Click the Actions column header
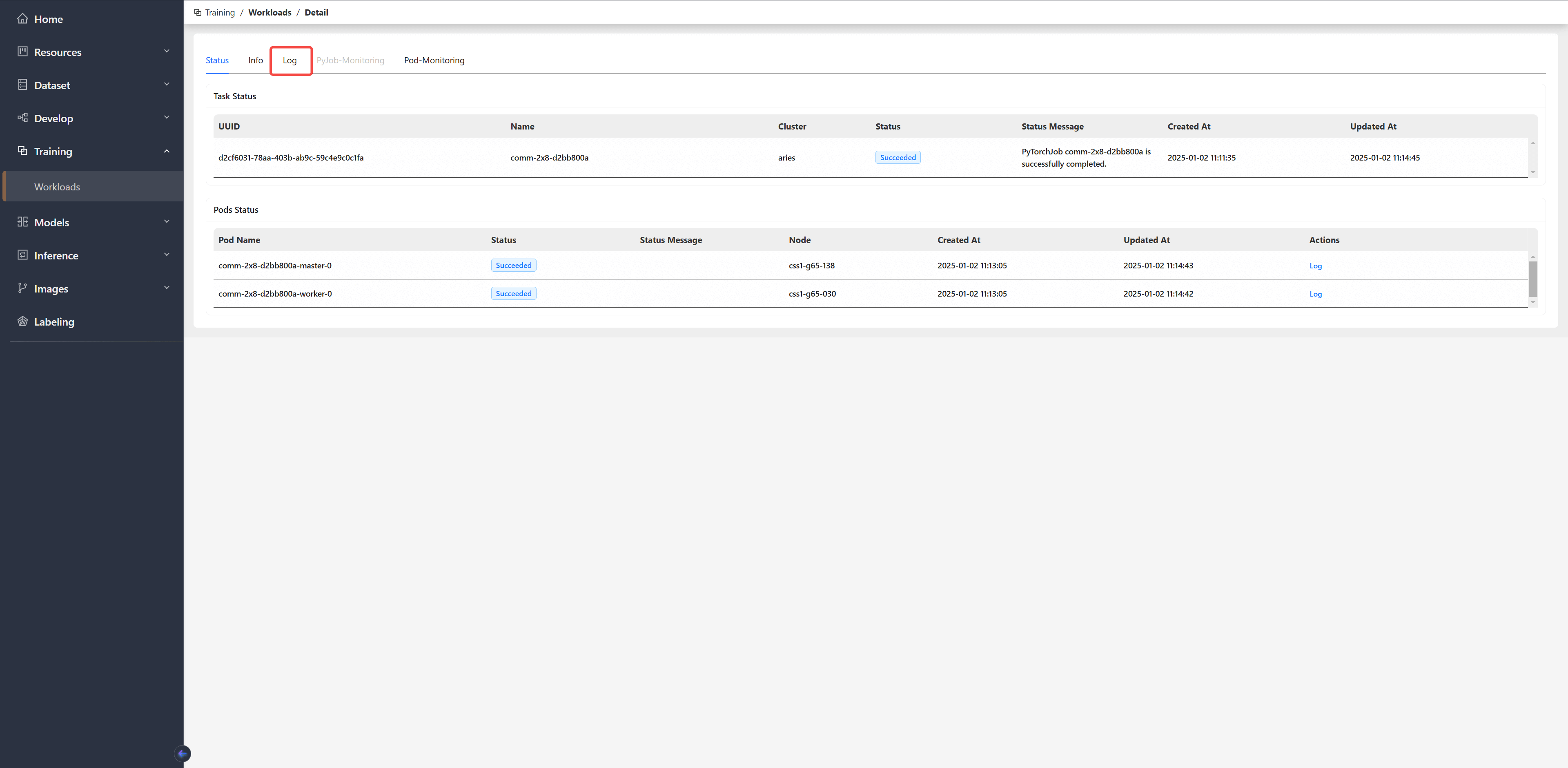This screenshot has width=1568, height=768. 1325,240
